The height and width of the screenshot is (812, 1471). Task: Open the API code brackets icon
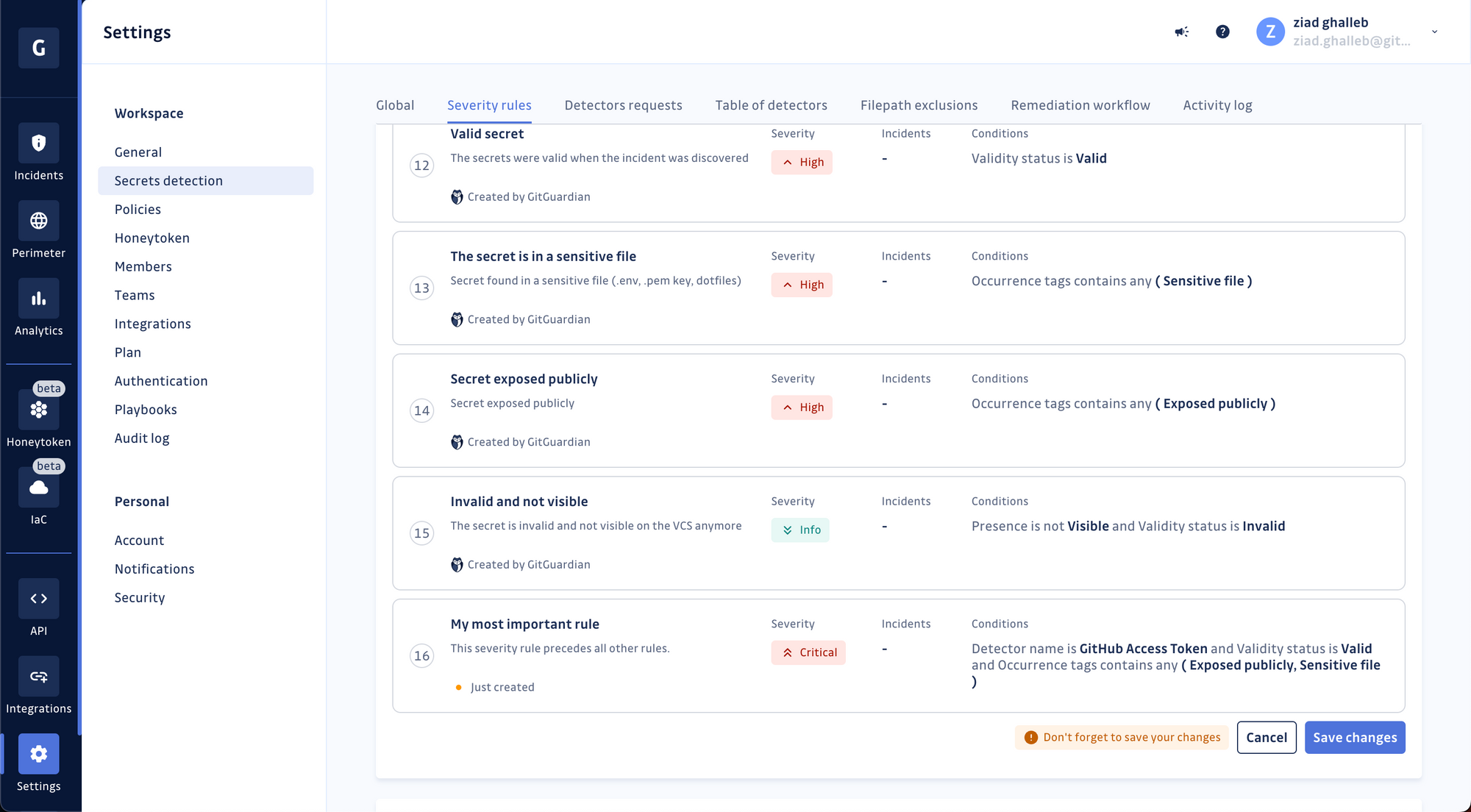point(38,599)
